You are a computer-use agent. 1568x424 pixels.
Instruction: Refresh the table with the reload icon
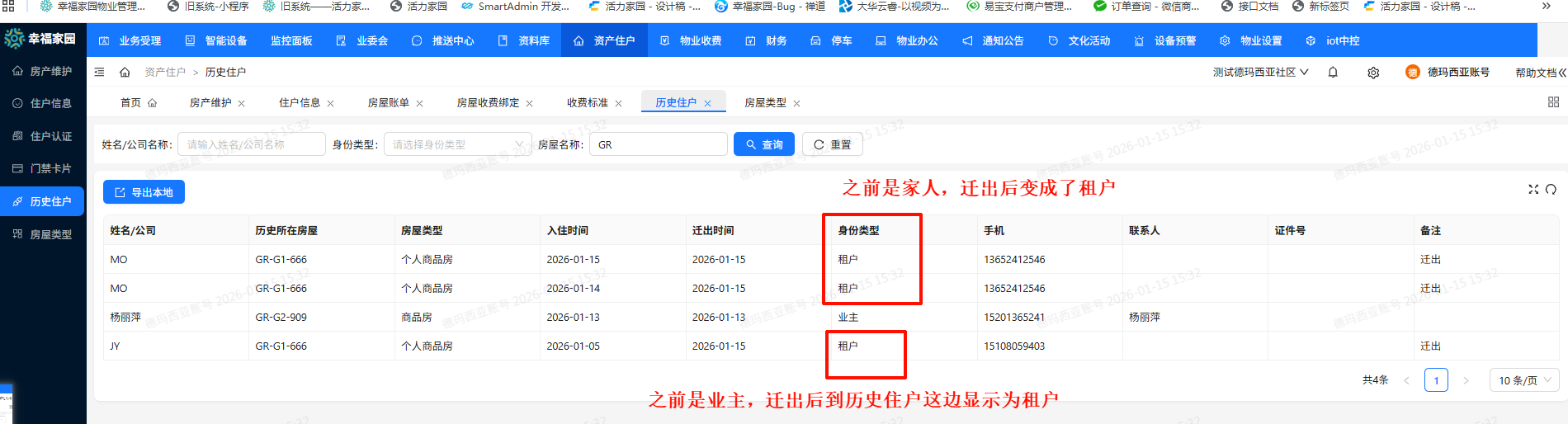pos(1551,189)
